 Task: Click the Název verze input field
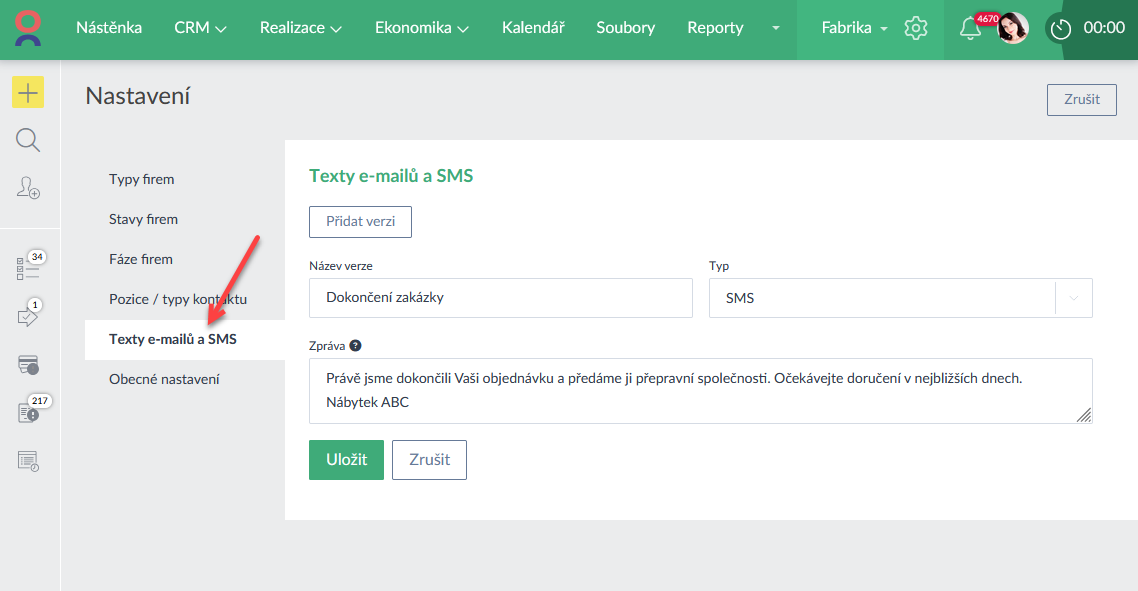point(500,298)
